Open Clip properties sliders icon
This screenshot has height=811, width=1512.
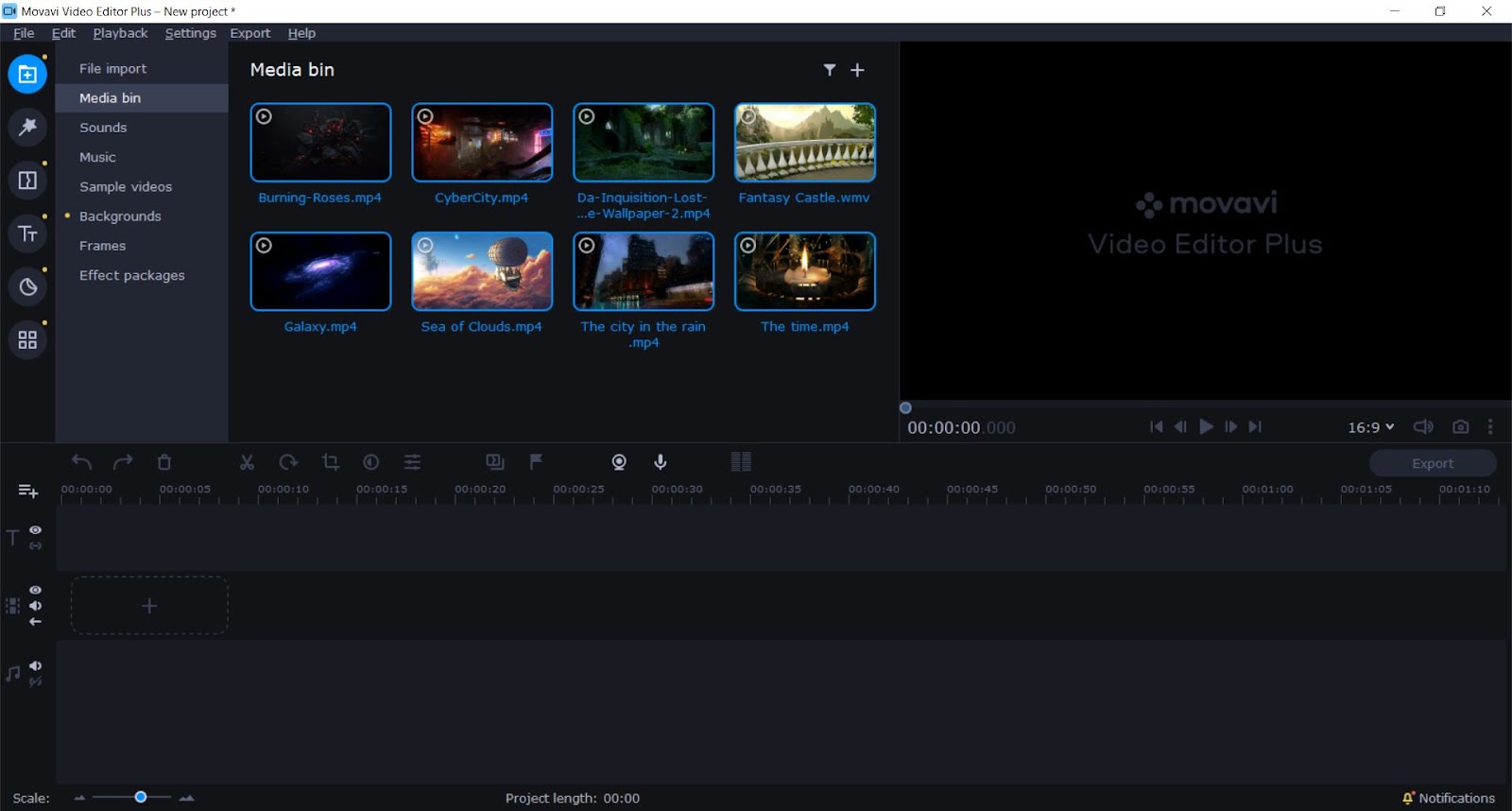[413, 462]
